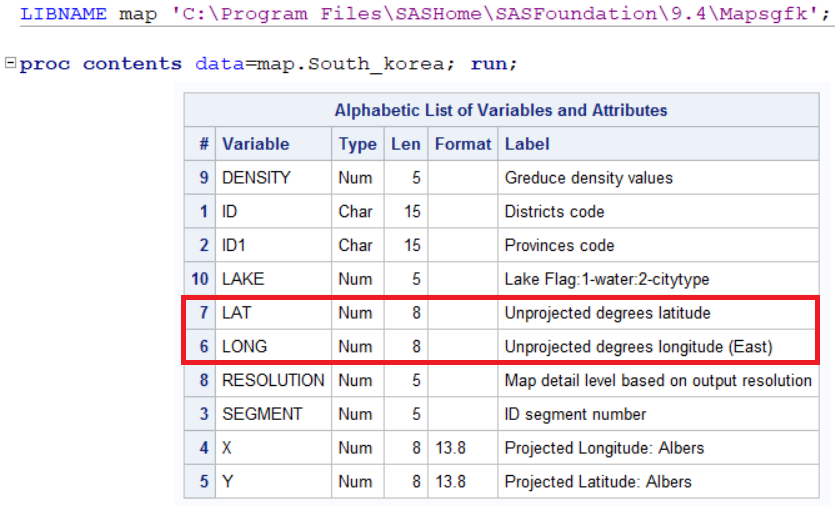Image resolution: width=835 pixels, height=506 pixels.
Task: Select the LONG variable cell
Action: [x=243, y=347]
